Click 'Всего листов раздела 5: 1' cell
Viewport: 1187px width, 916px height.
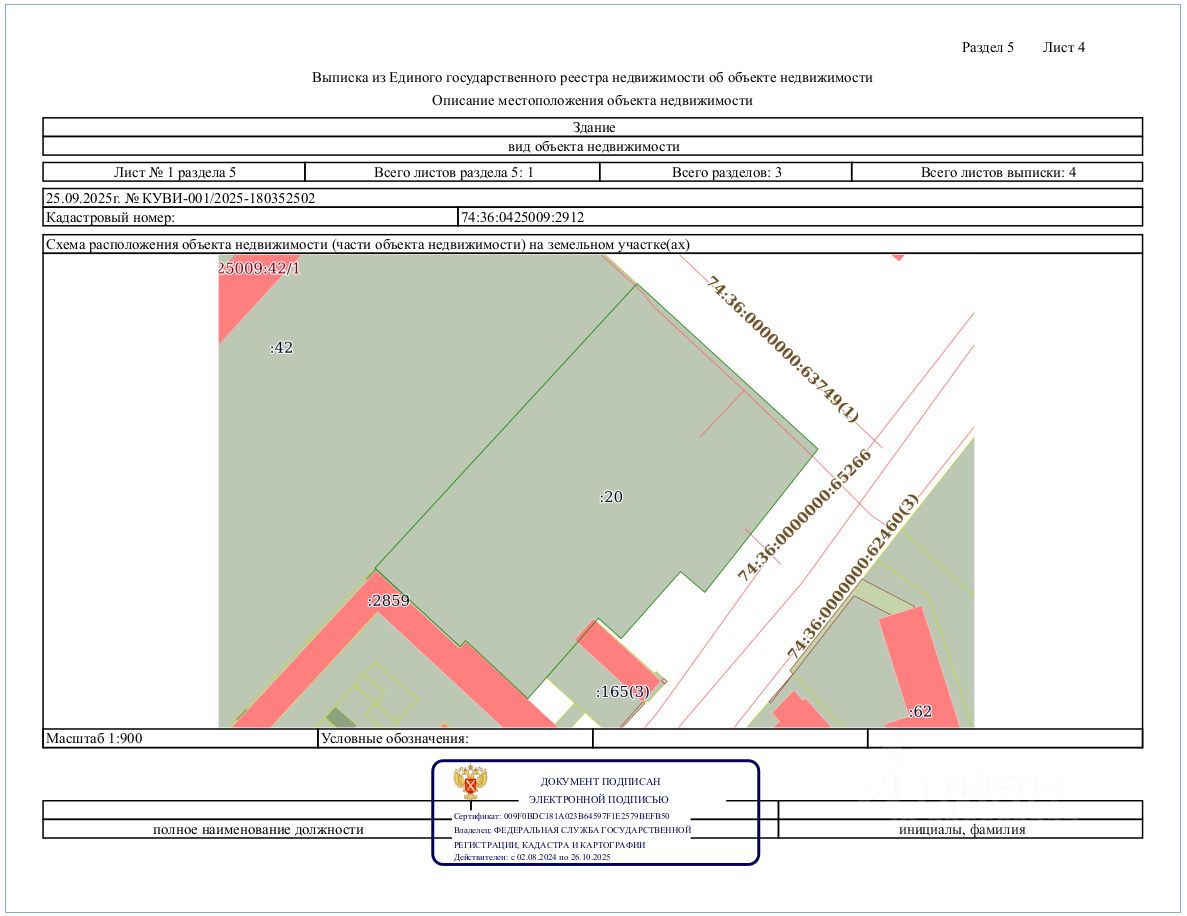click(453, 172)
